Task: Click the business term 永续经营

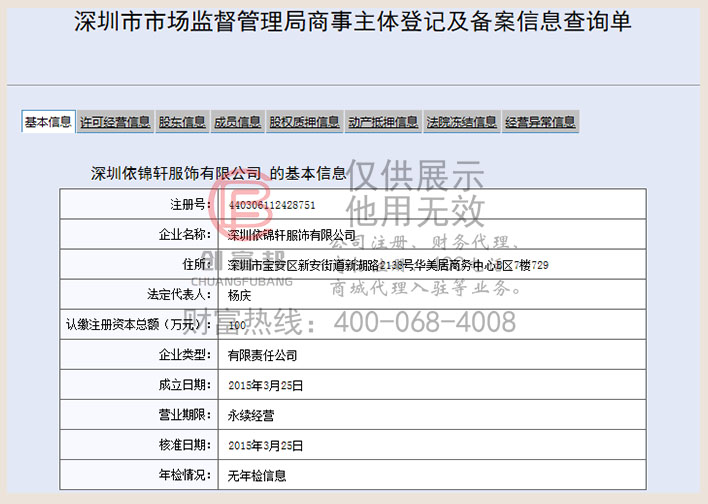Action: point(251,415)
